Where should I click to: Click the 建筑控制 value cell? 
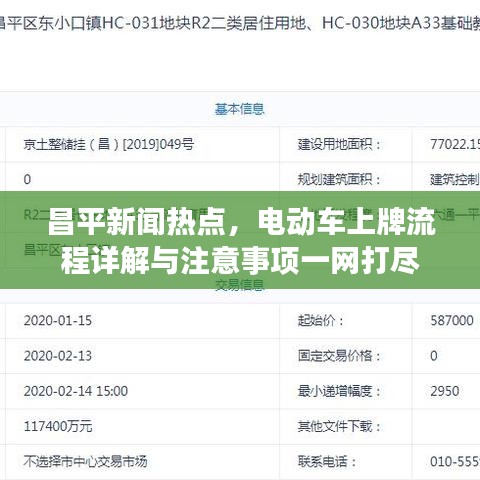click(455, 179)
